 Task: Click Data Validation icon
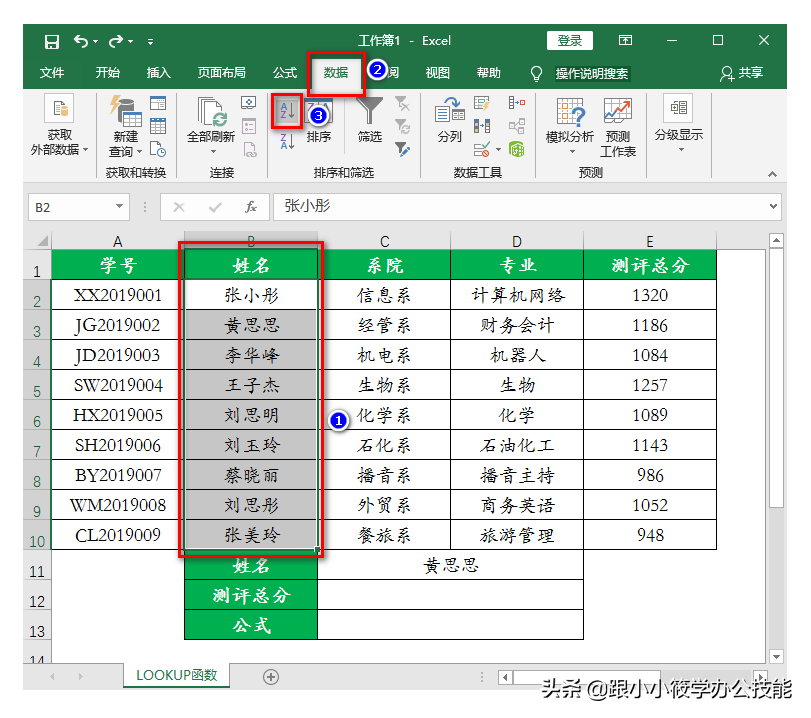tap(482, 149)
